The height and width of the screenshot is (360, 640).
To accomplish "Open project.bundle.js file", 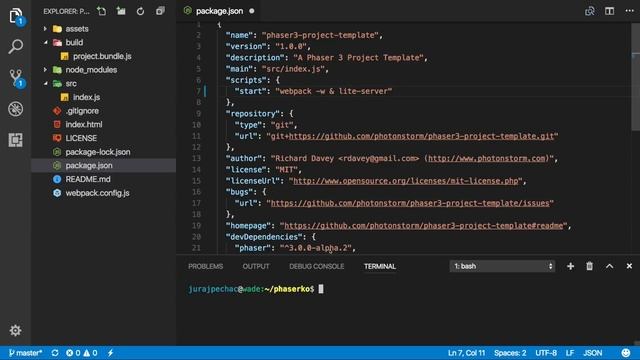I will click(x=103, y=56).
